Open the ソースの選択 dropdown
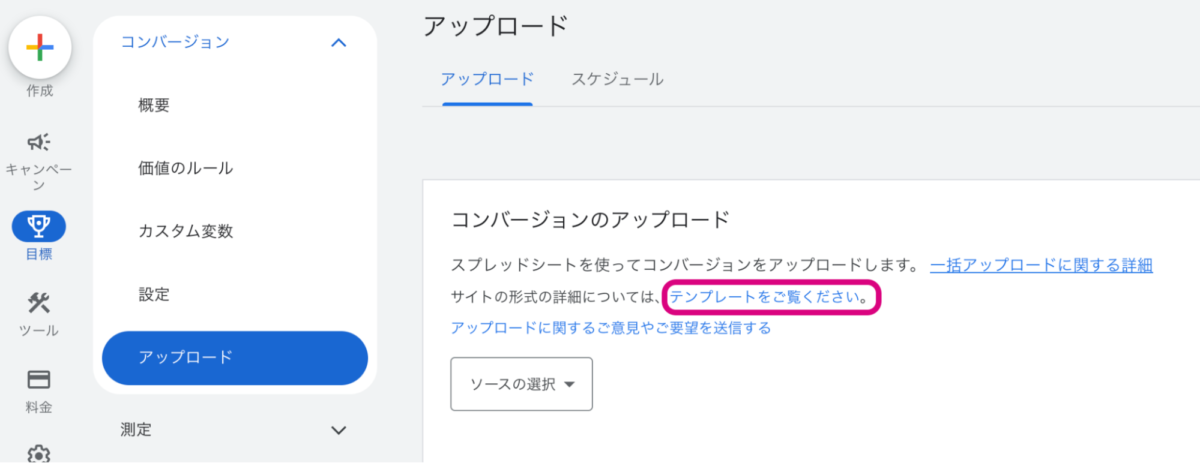1200x463 pixels. pos(521,384)
